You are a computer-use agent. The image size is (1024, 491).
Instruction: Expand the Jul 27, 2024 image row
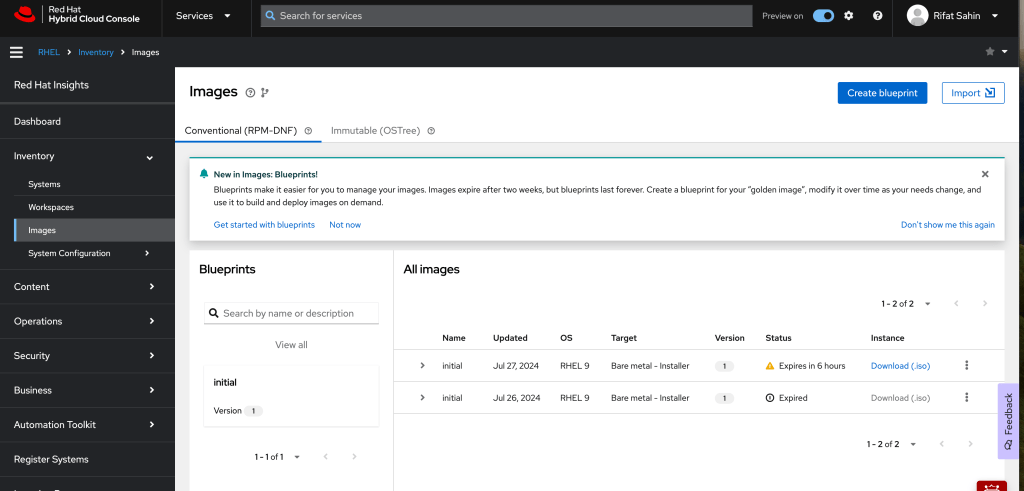pyautogui.click(x=423, y=366)
